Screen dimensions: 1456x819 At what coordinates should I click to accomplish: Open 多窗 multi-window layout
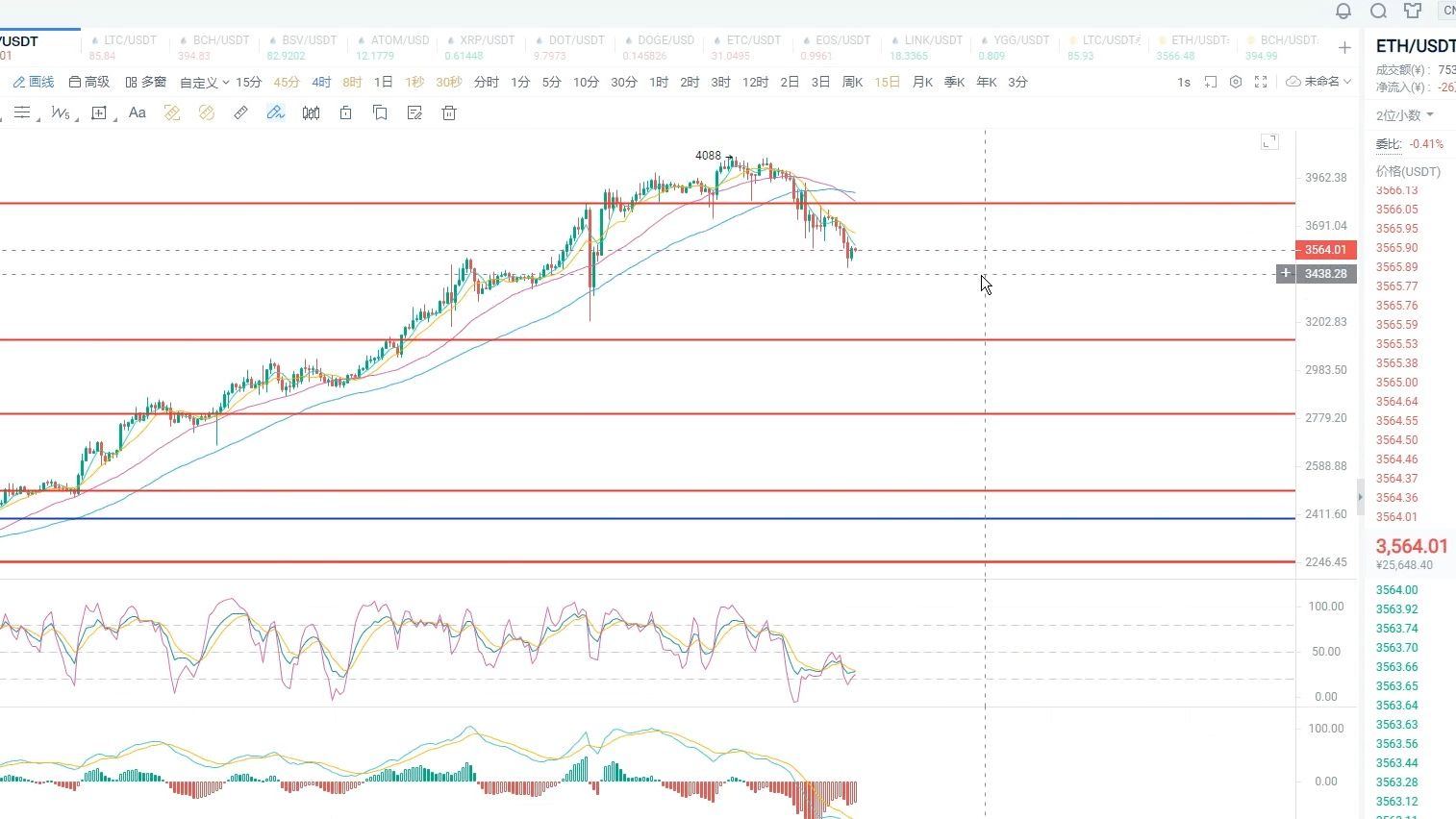tap(146, 82)
